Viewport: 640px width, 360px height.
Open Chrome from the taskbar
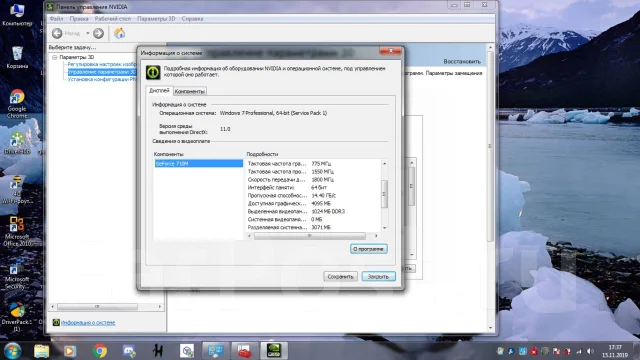click(100, 351)
